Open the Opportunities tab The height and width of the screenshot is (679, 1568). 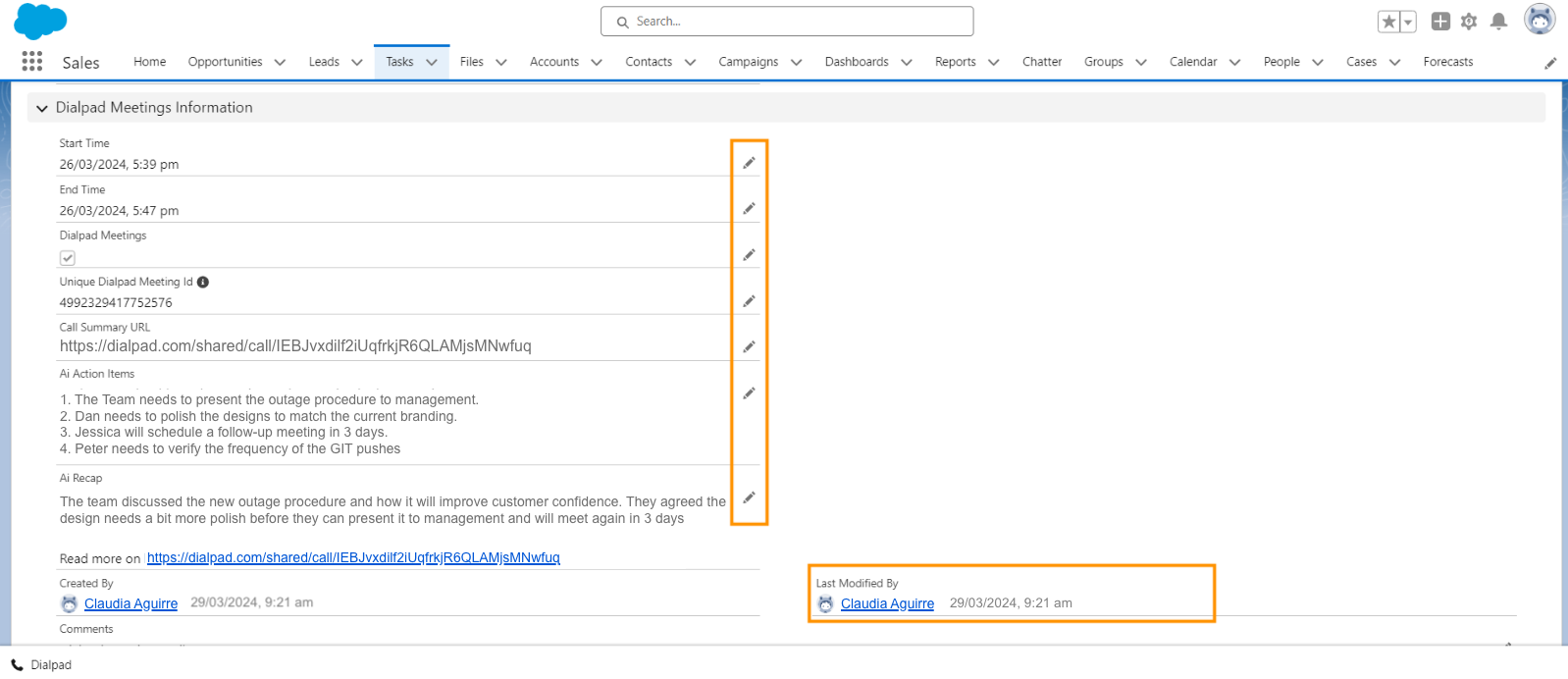(x=225, y=62)
